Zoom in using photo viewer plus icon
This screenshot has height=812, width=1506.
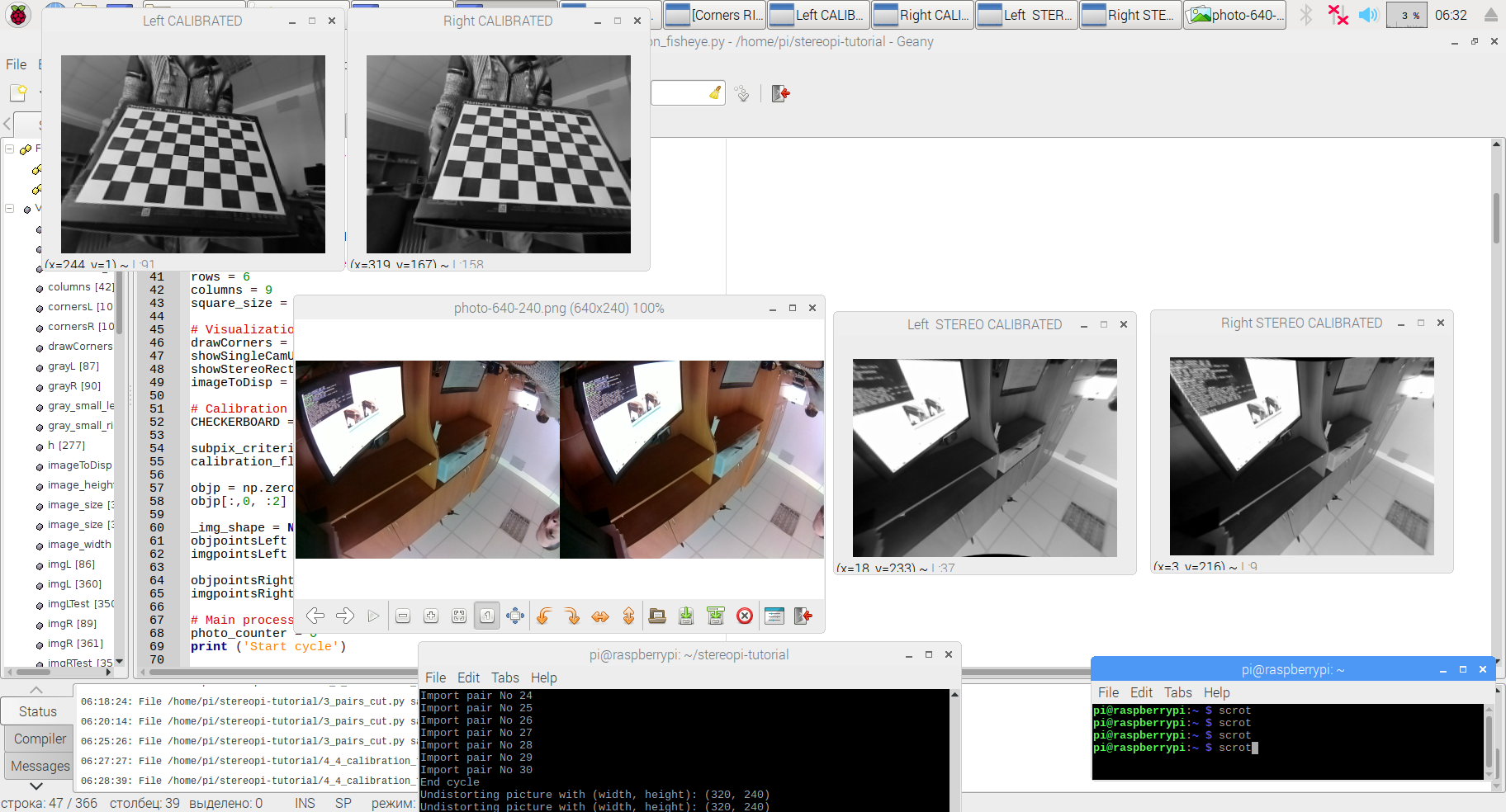[x=431, y=616]
